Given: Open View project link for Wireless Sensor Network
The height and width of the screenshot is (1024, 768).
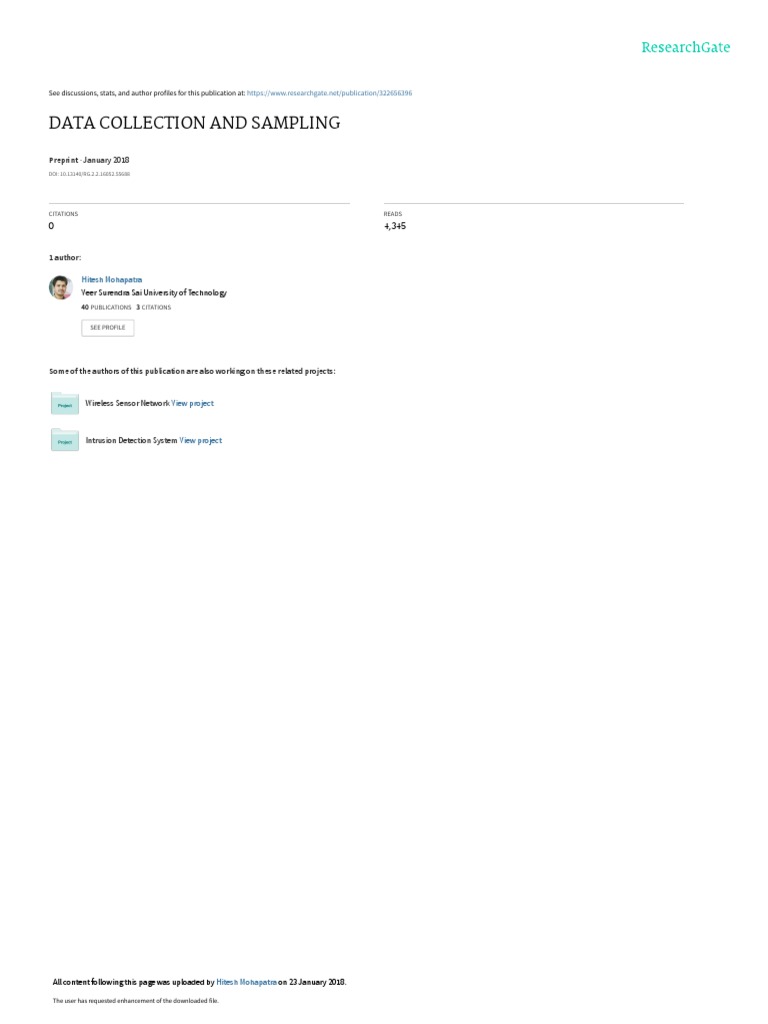Looking at the screenshot, I should click(193, 404).
